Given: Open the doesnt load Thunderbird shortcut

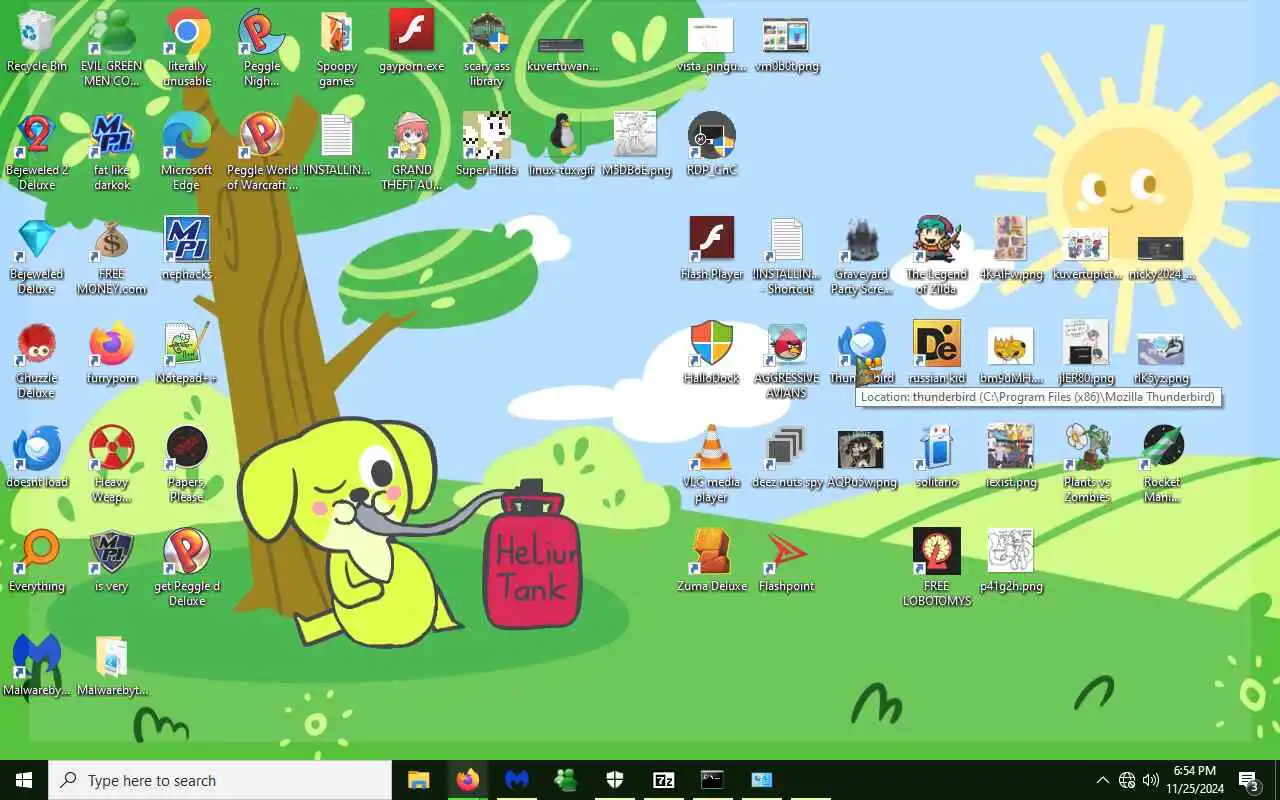Looking at the screenshot, I should [37, 458].
